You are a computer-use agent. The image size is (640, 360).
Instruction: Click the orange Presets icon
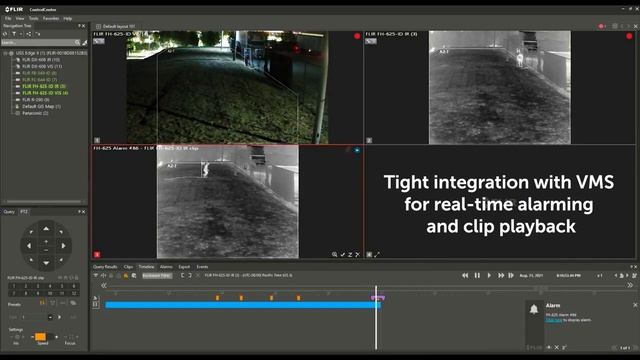click(x=42, y=303)
